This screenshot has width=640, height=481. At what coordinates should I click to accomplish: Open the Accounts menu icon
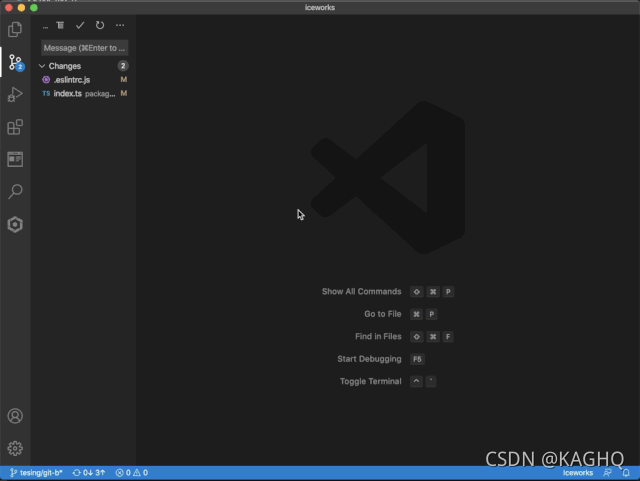[15, 416]
